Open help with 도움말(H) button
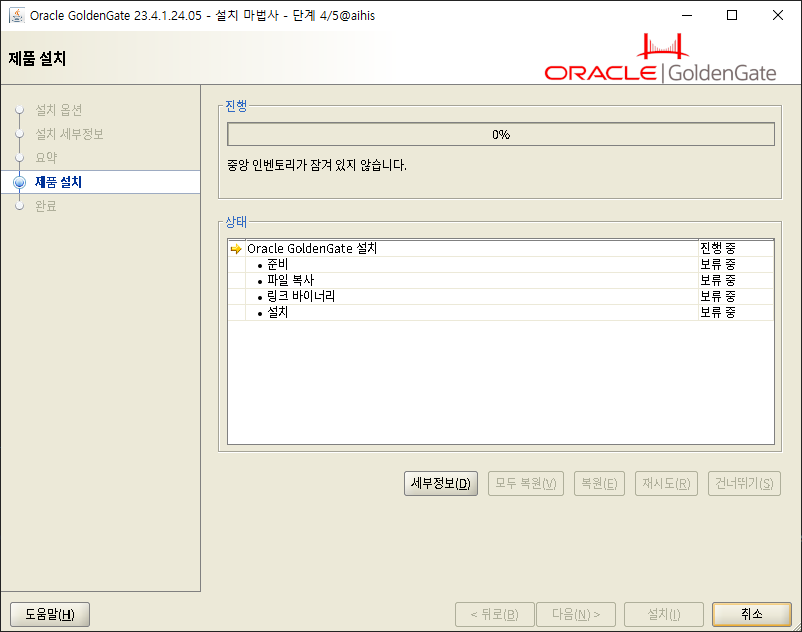 pos(50,614)
